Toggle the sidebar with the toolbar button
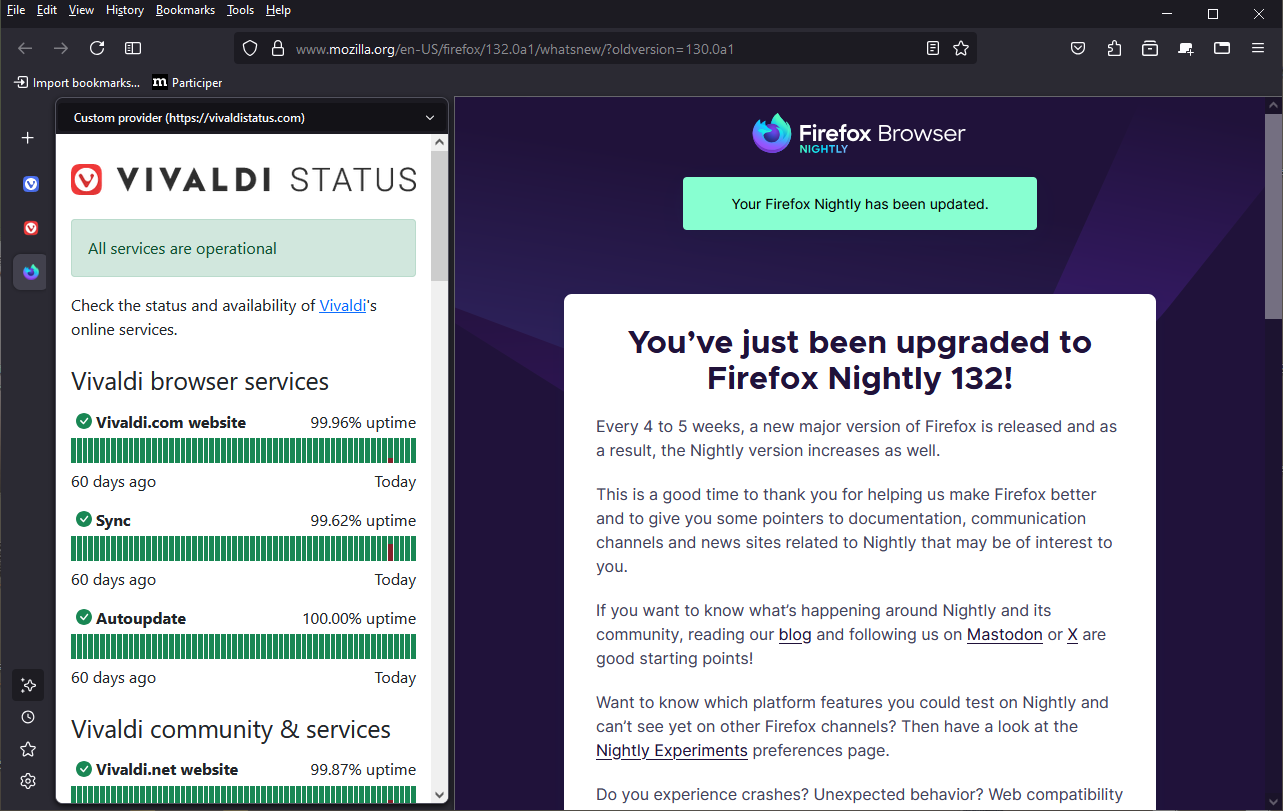 (x=133, y=48)
